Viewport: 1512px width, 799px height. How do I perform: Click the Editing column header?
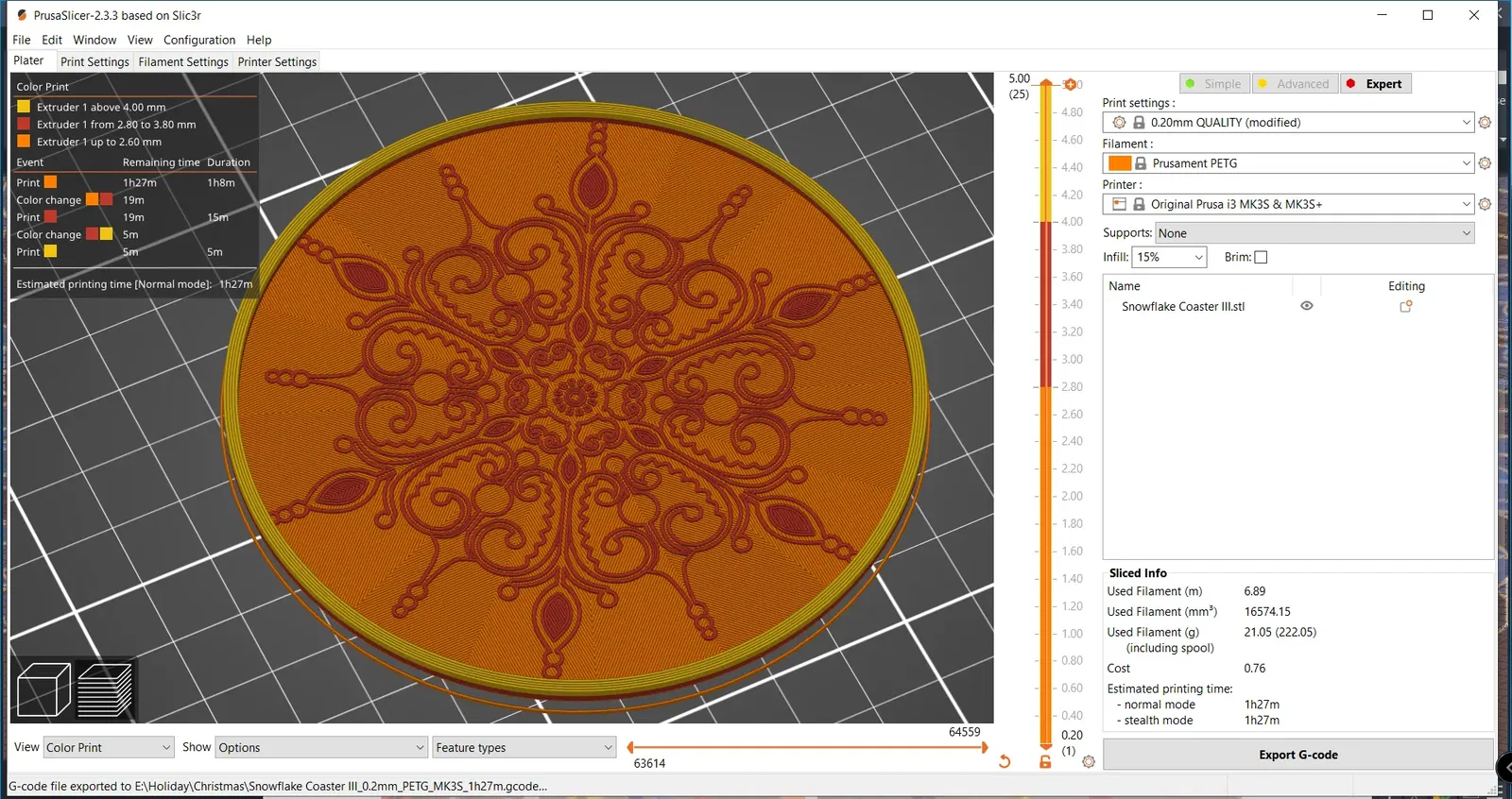click(1406, 286)
